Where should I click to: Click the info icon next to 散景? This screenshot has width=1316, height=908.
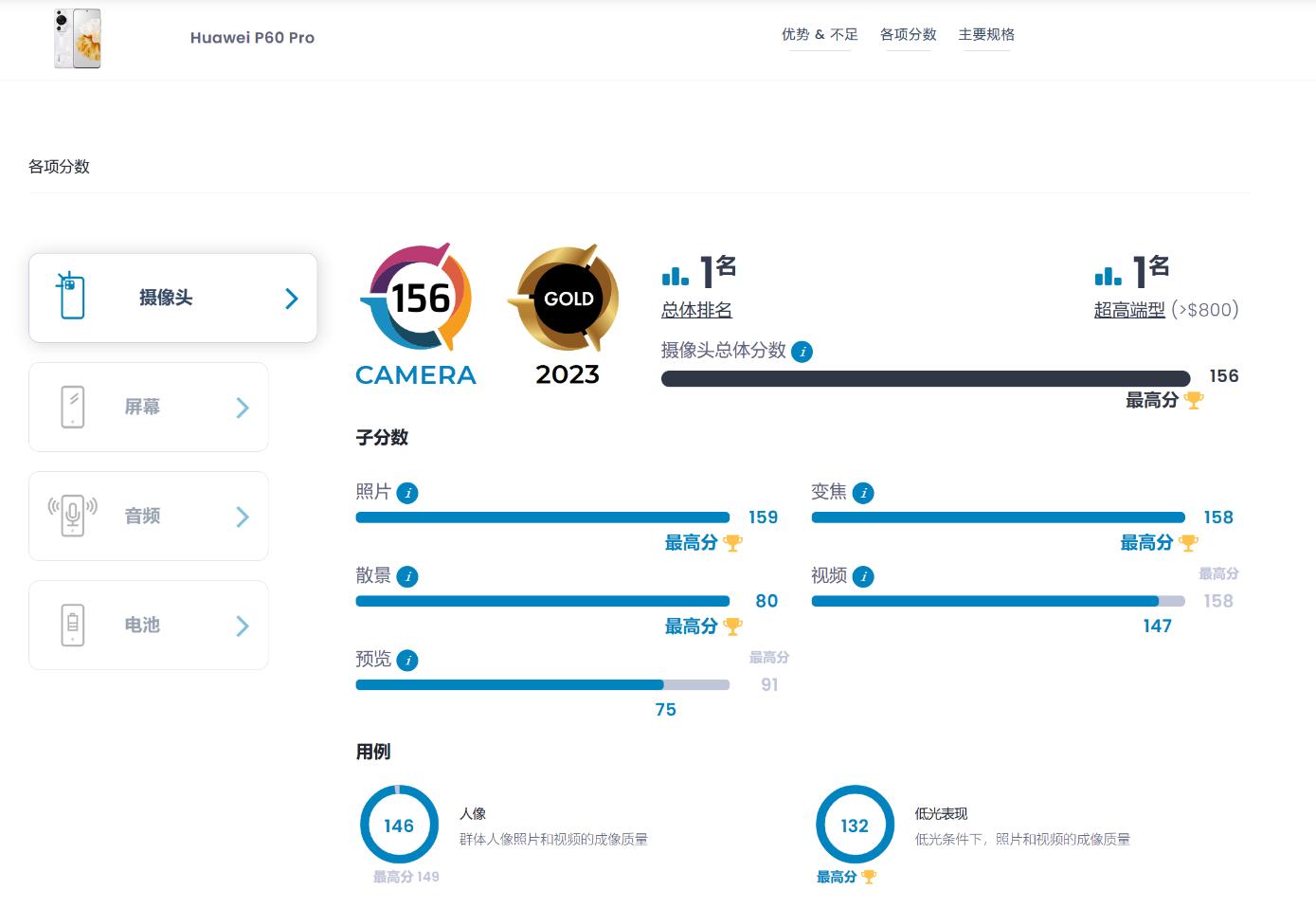[407, 576]
